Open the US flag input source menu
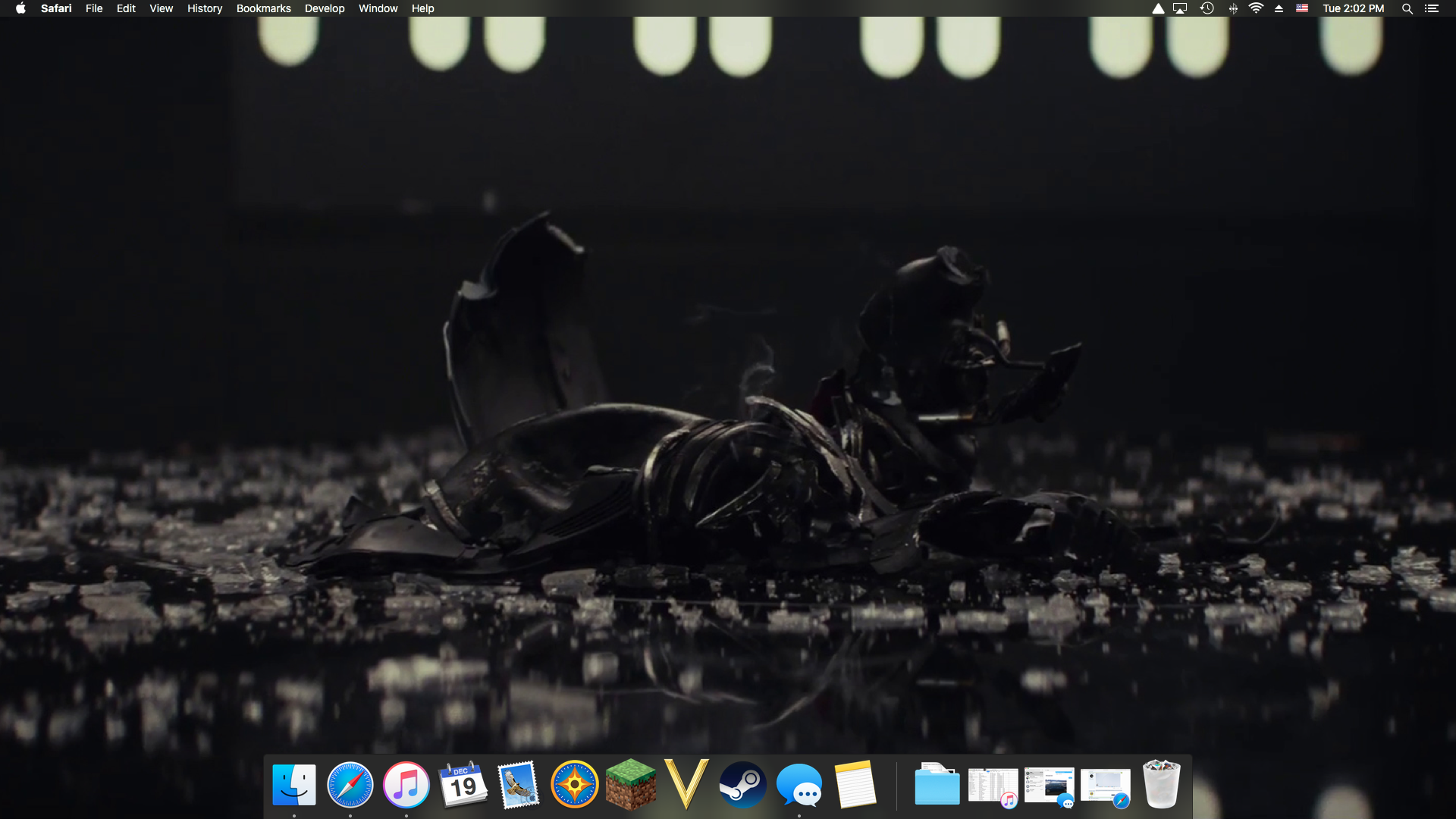Image resolution: width=1456 pixels, height=819 pixels. tap(1302, 8)
